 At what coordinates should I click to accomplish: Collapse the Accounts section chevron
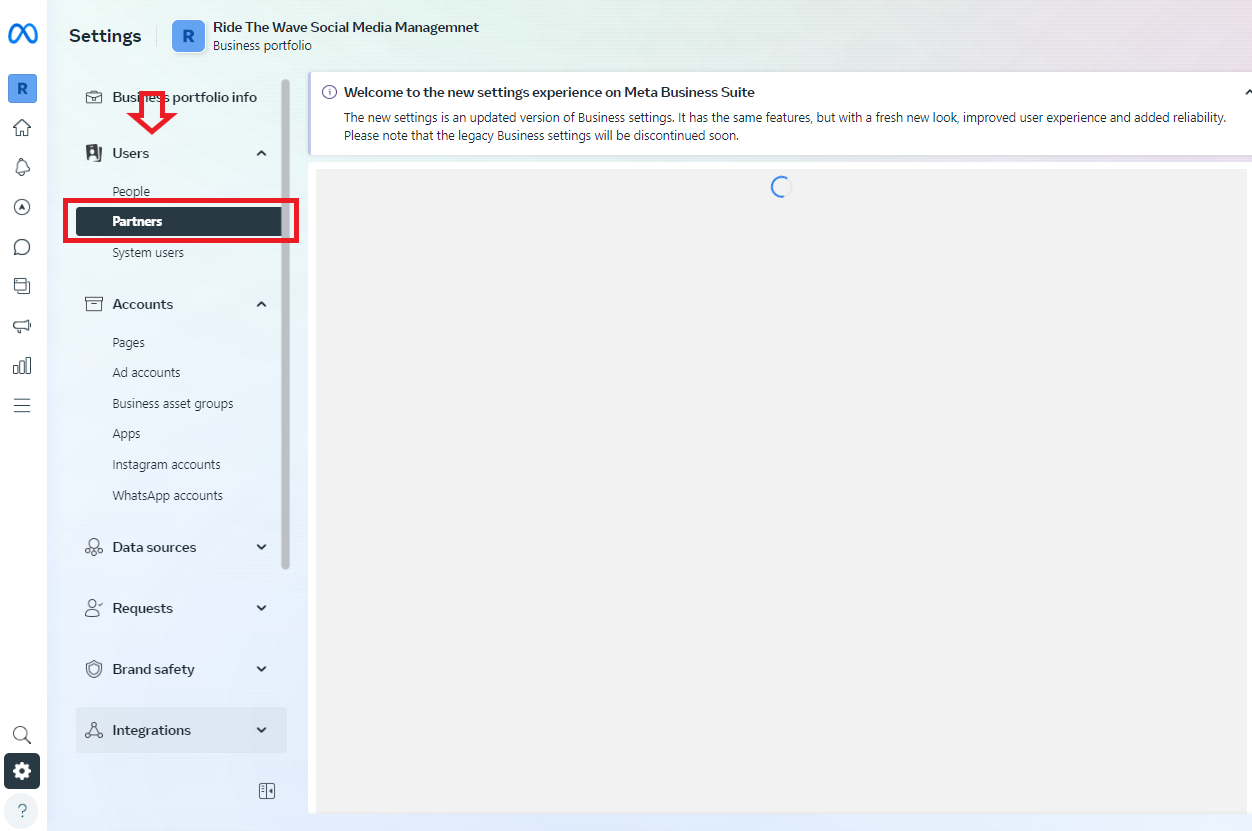(x=261, y=303)
